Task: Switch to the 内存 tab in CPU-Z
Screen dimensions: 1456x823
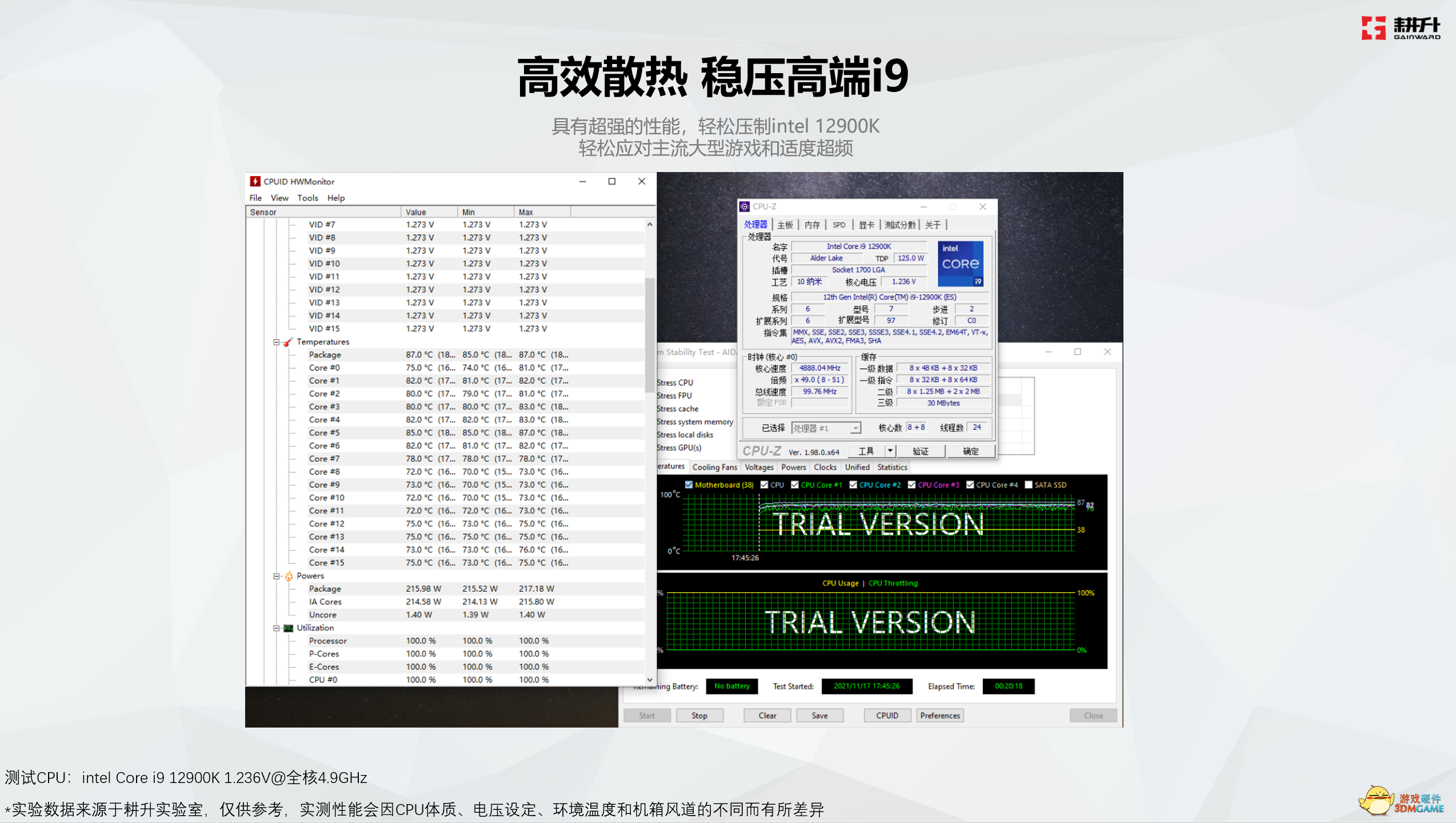Action: [x=812, y=225]
